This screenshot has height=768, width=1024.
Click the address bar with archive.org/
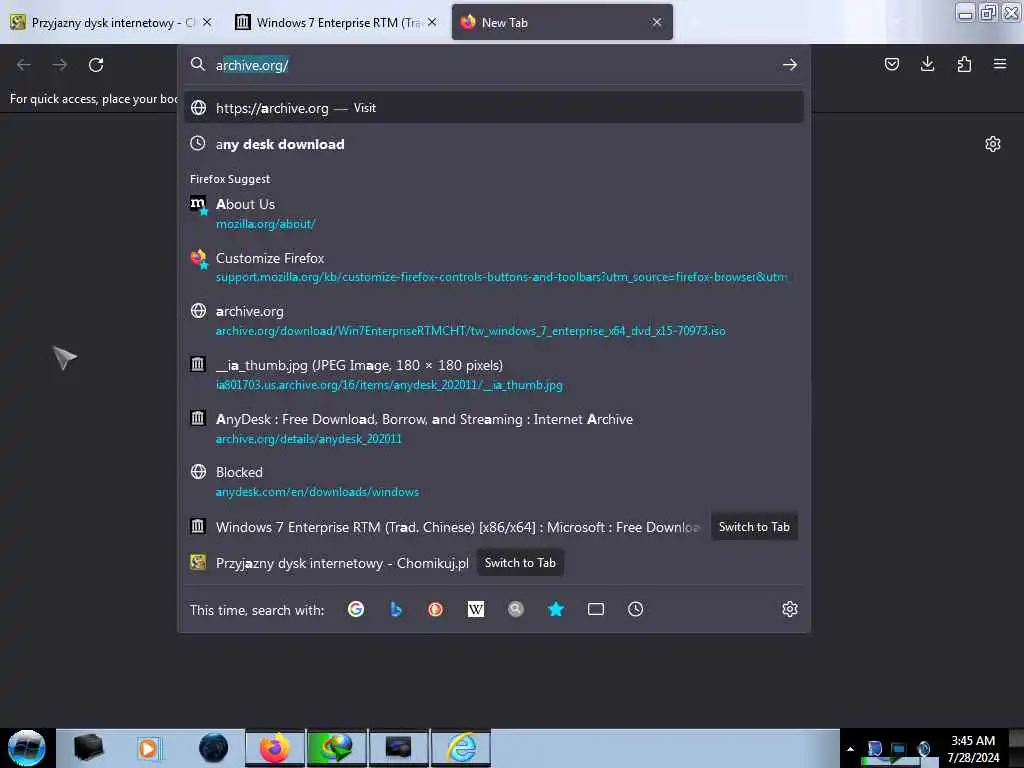point(494,65)
